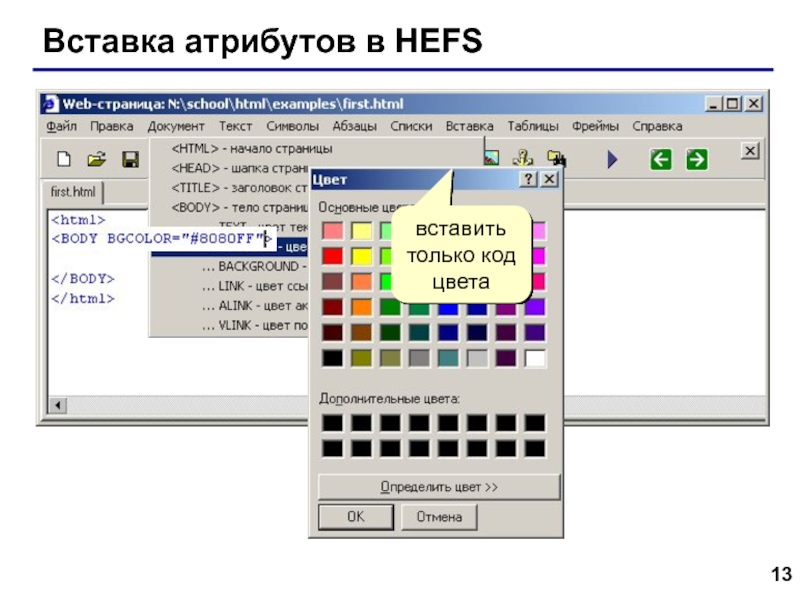The image size is (800, 600).
Task: Click the New document icon
Action: (64, 159)
